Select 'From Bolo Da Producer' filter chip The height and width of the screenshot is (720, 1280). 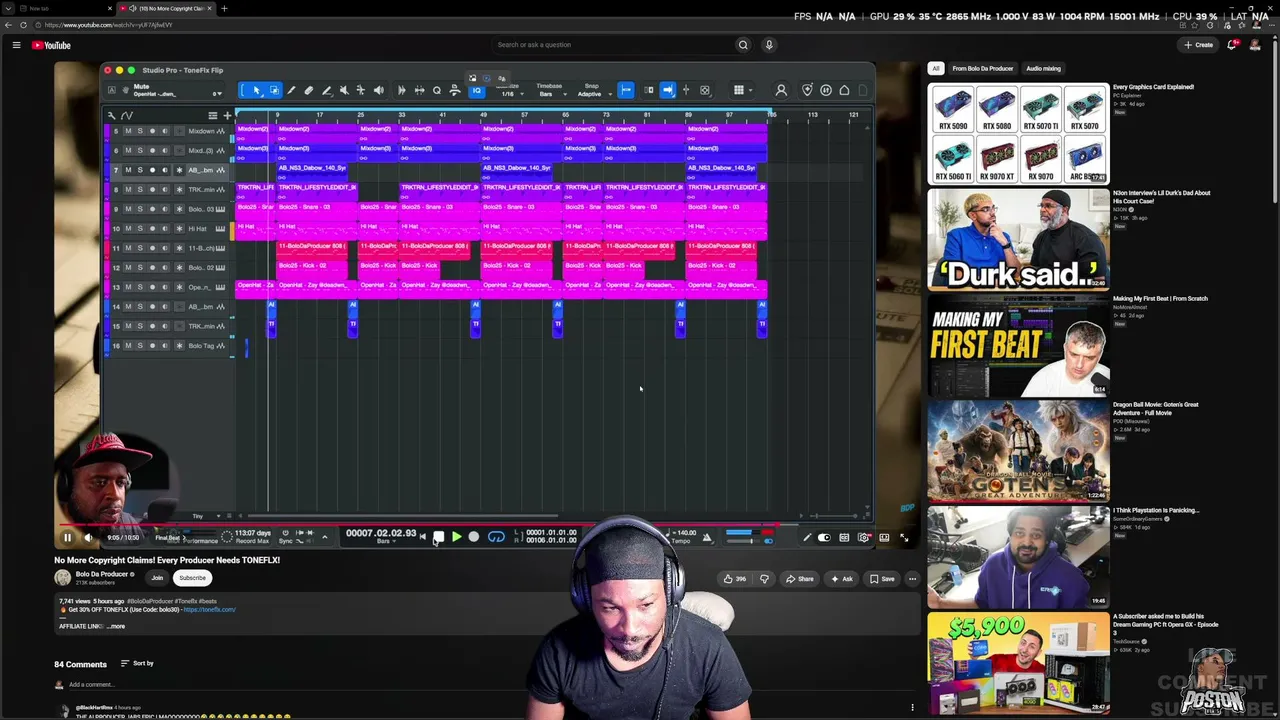point(982,68)
